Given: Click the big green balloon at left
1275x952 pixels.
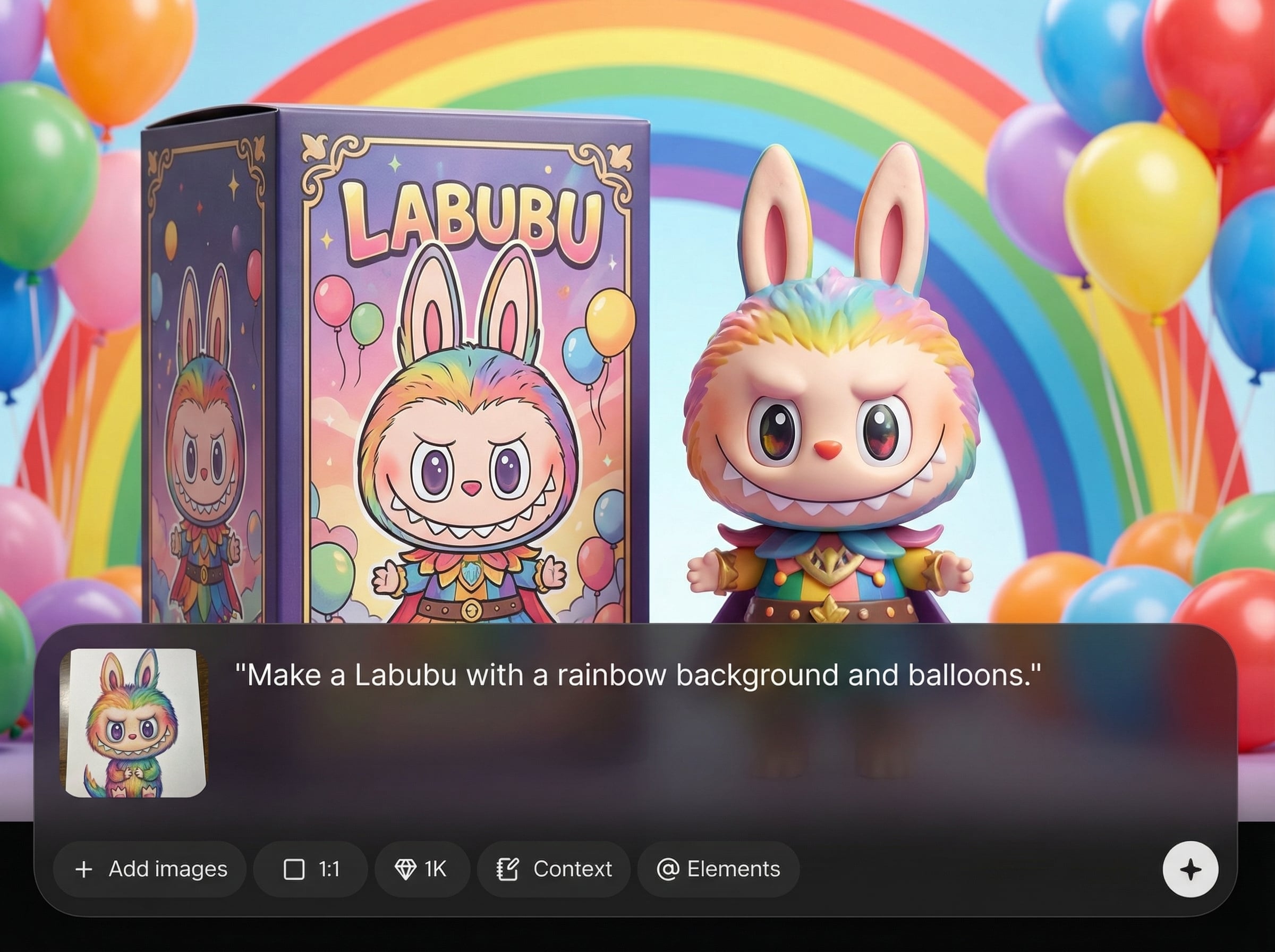Looking at the screenshot, I should tap(45, 176).
